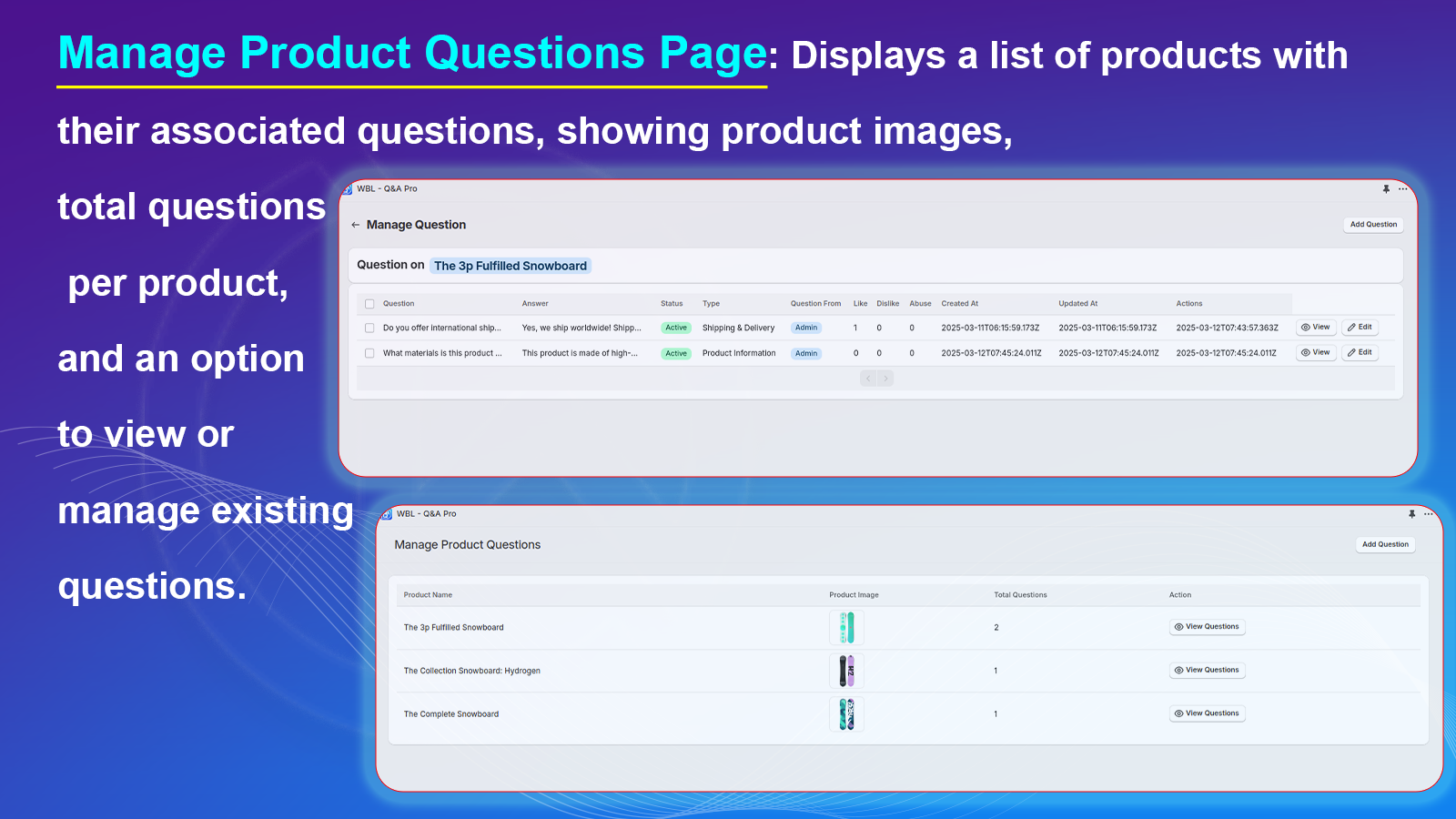
Task: View the 'What materials is this product' question
Action: (x=1316, y=353)
